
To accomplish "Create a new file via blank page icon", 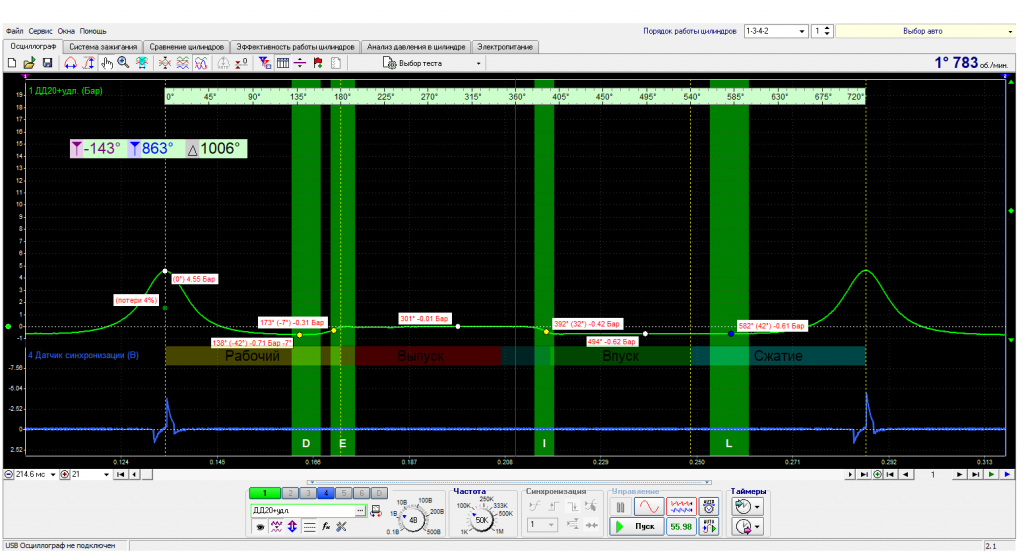I will coord(12,63).
